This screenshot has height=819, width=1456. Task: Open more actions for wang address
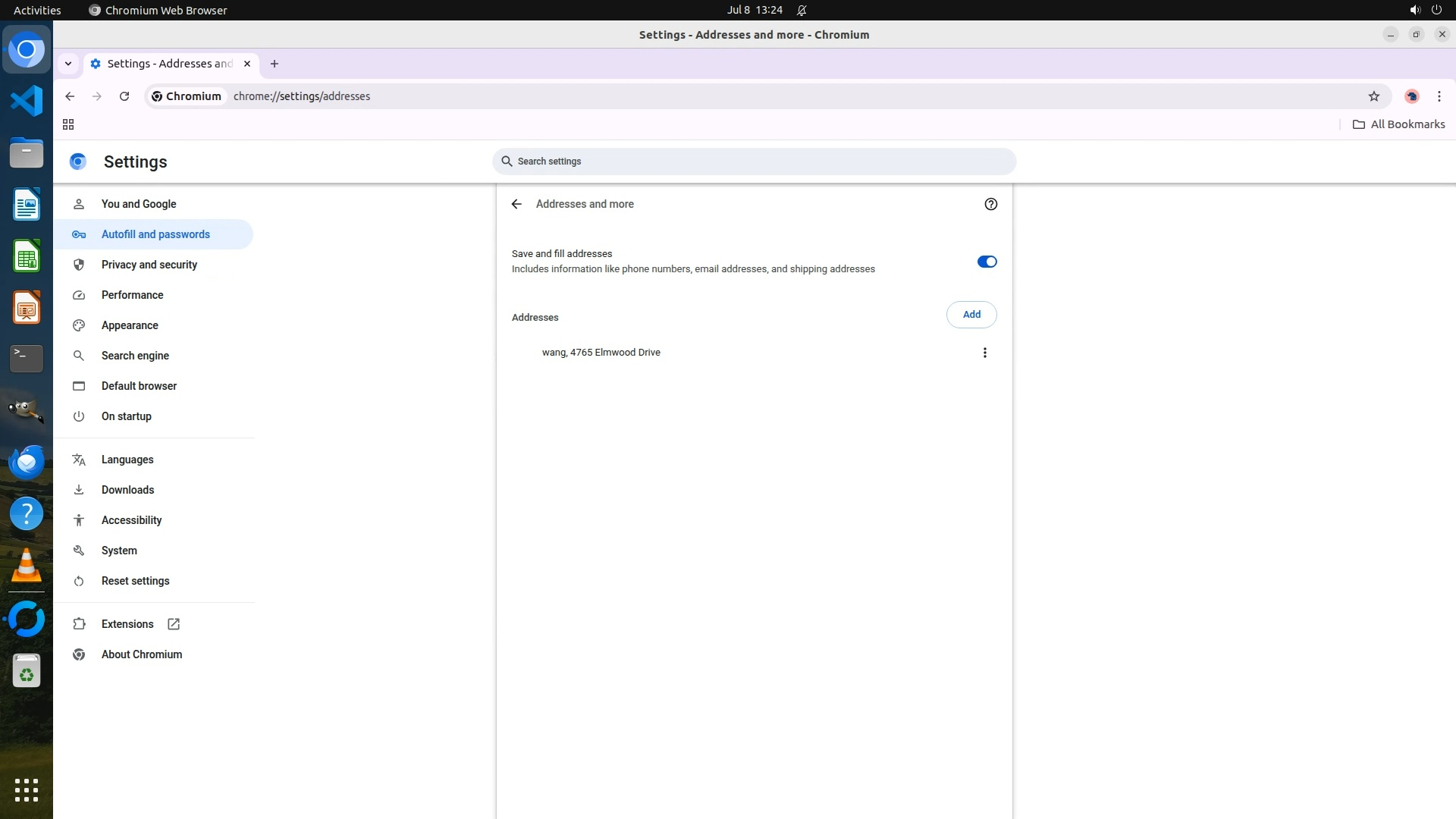(984, 353)
